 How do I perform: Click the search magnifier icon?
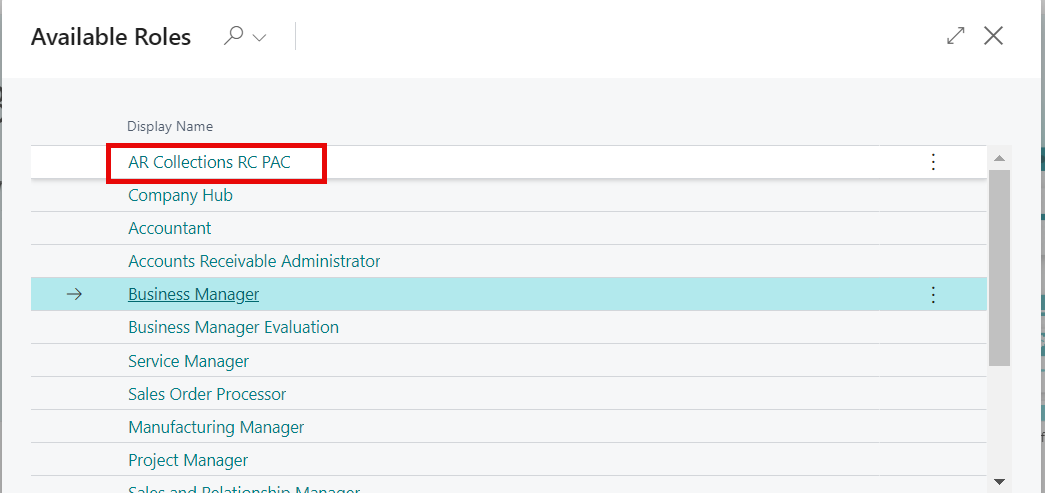click(x=234, y=37)
